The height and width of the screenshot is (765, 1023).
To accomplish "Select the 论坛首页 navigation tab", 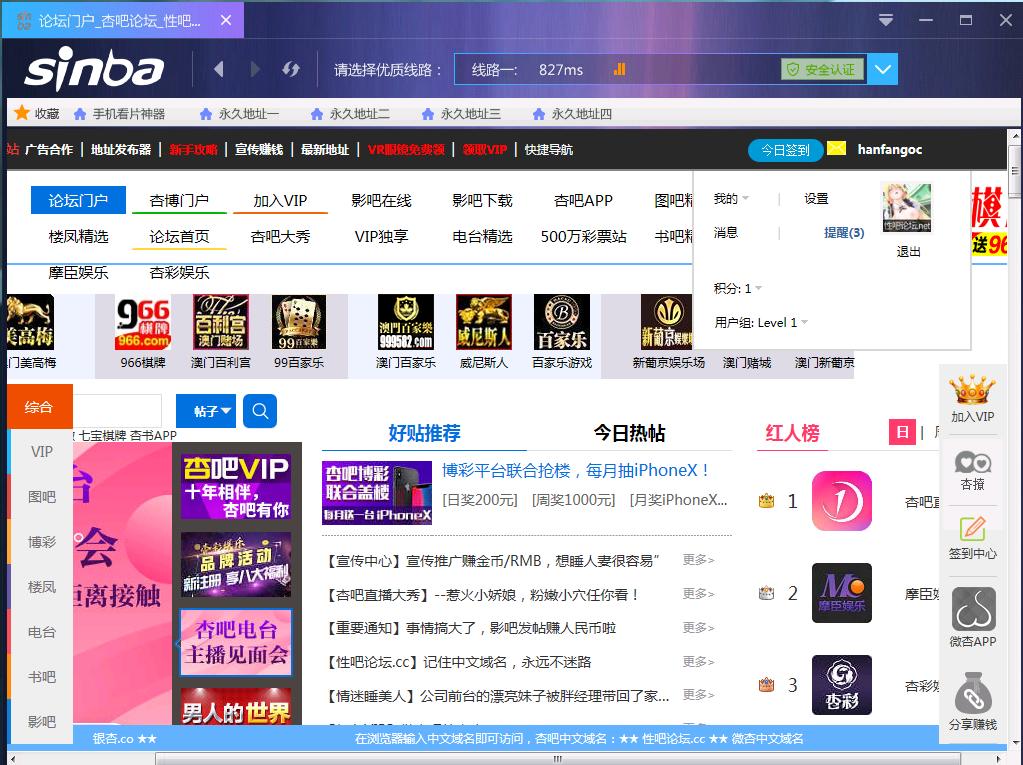I will pyautogui.click(x=179, y=236).
